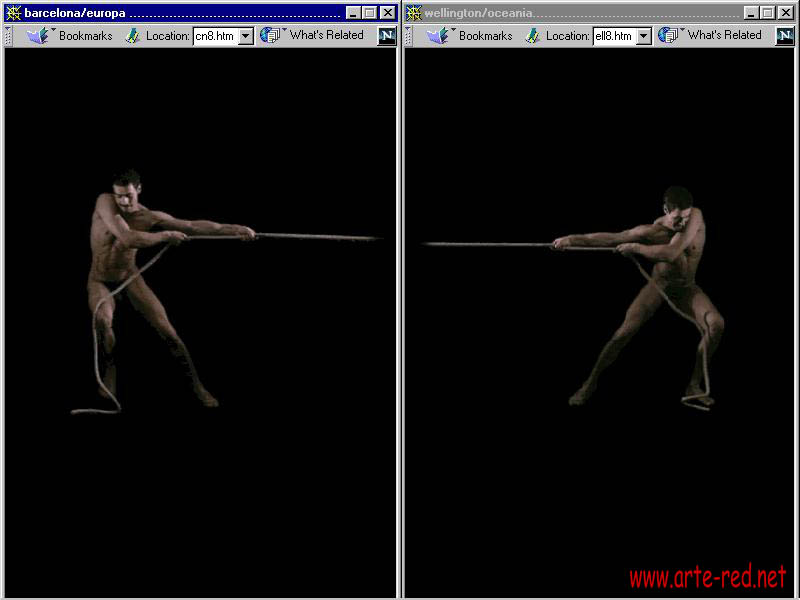Open the wellington/oceania title bar system icon
This screenshot has width=800, height=600.
[x=413, y=13]
